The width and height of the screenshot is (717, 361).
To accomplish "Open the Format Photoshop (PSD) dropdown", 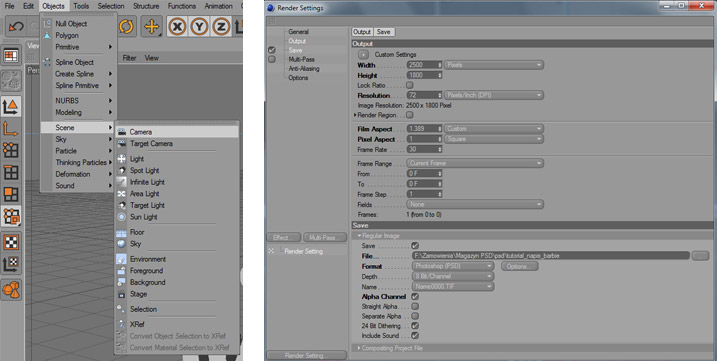I will tap(453, 266).
